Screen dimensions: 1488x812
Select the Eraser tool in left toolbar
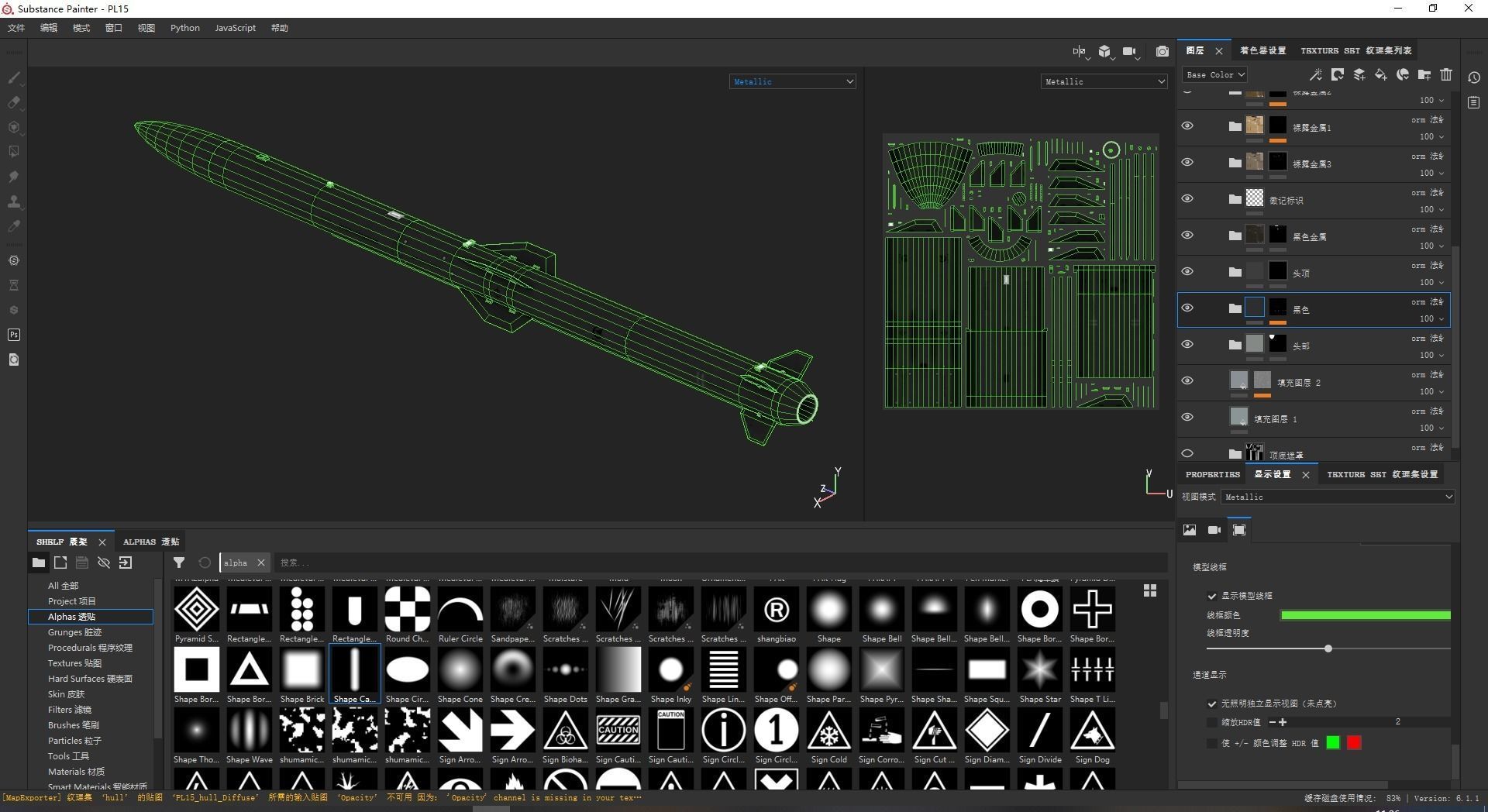[14, 102]
